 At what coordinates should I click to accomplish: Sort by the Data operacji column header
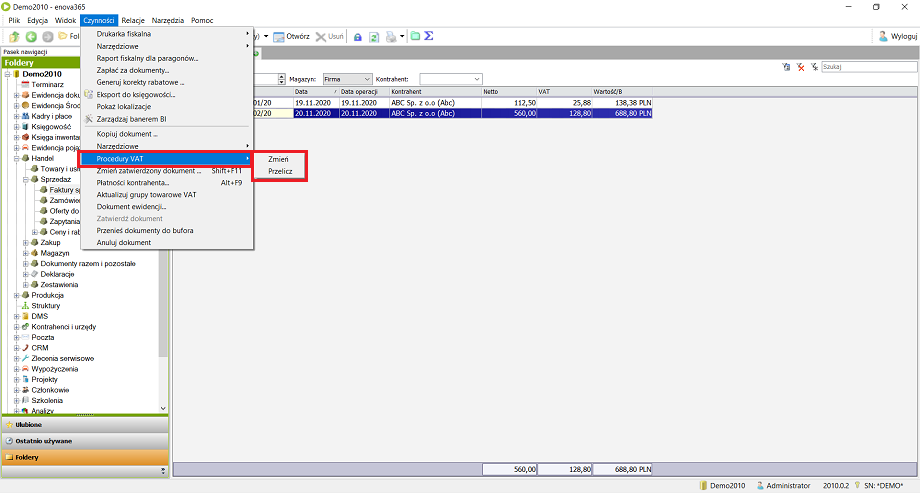coord(364,92)
